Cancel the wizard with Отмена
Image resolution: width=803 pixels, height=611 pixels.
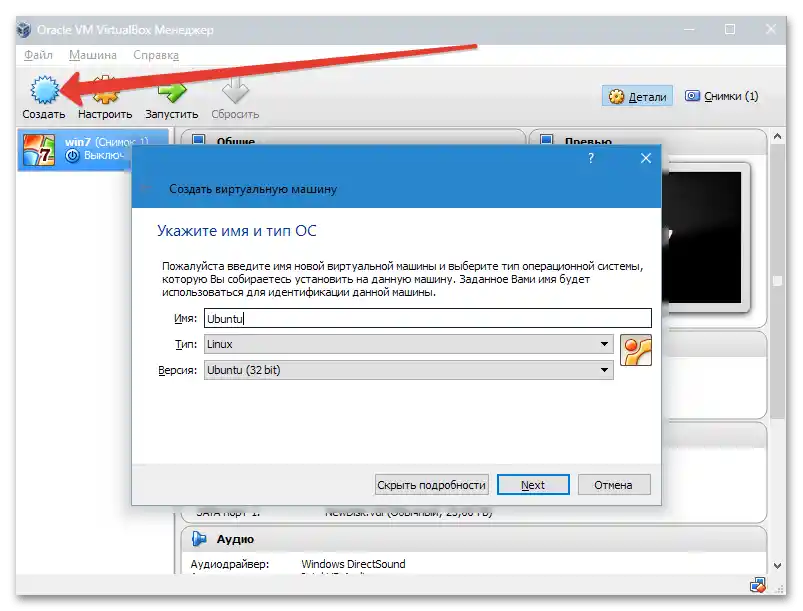[x=614, y=484]
